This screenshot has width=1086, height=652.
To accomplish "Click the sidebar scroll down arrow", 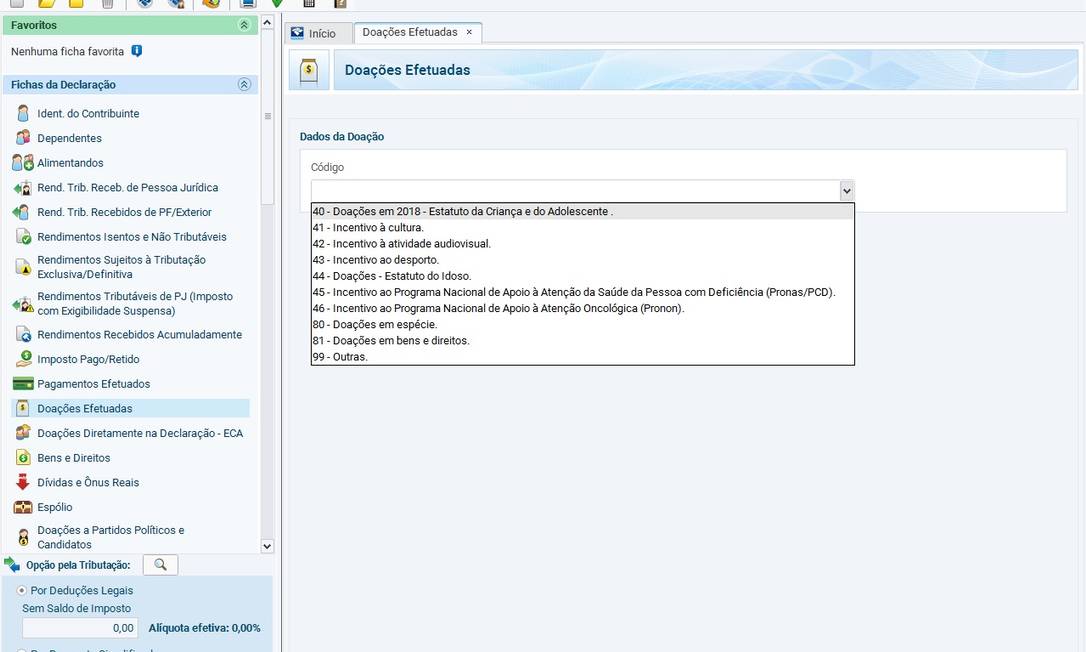I will pos(266,546).
